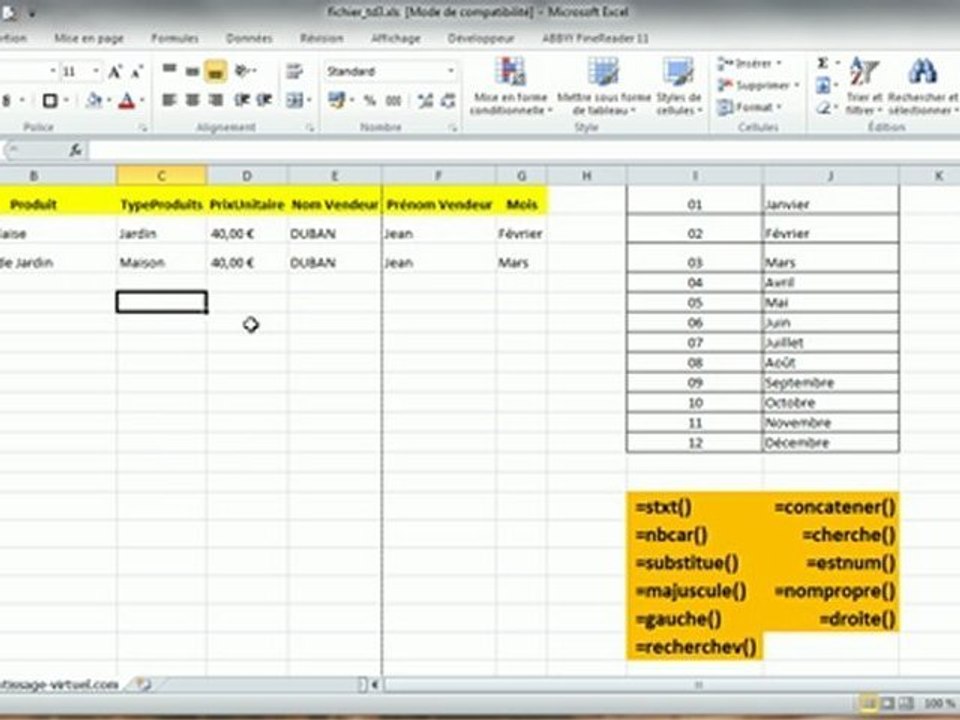Toggle center text horizontally
The image size is (960, 720).
[x=192, y=100]
